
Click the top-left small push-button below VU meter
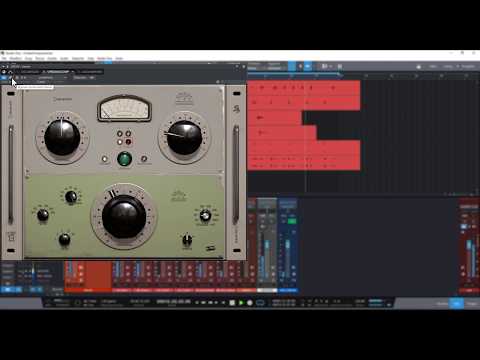pos(120,134)
